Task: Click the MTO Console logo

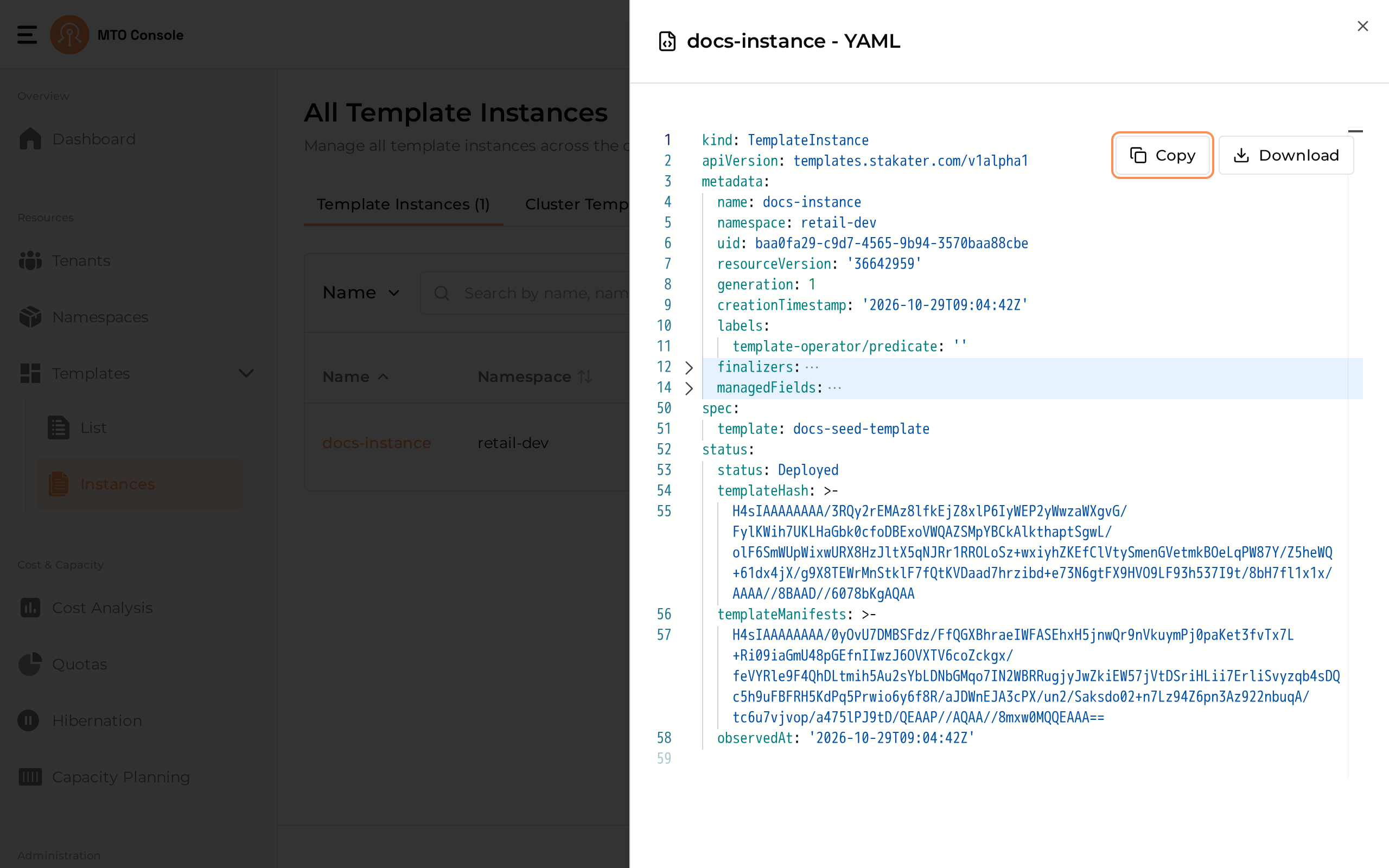Action: 69,35
